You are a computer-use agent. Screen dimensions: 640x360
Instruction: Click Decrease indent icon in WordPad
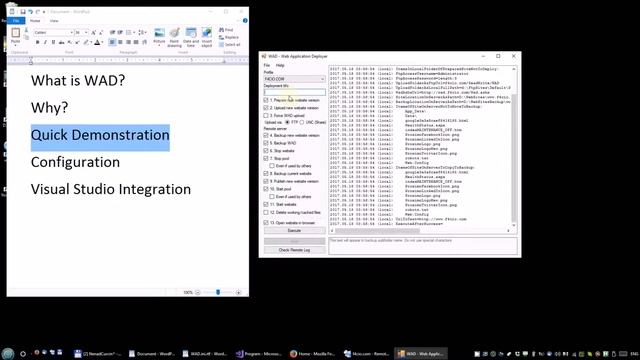112,32
